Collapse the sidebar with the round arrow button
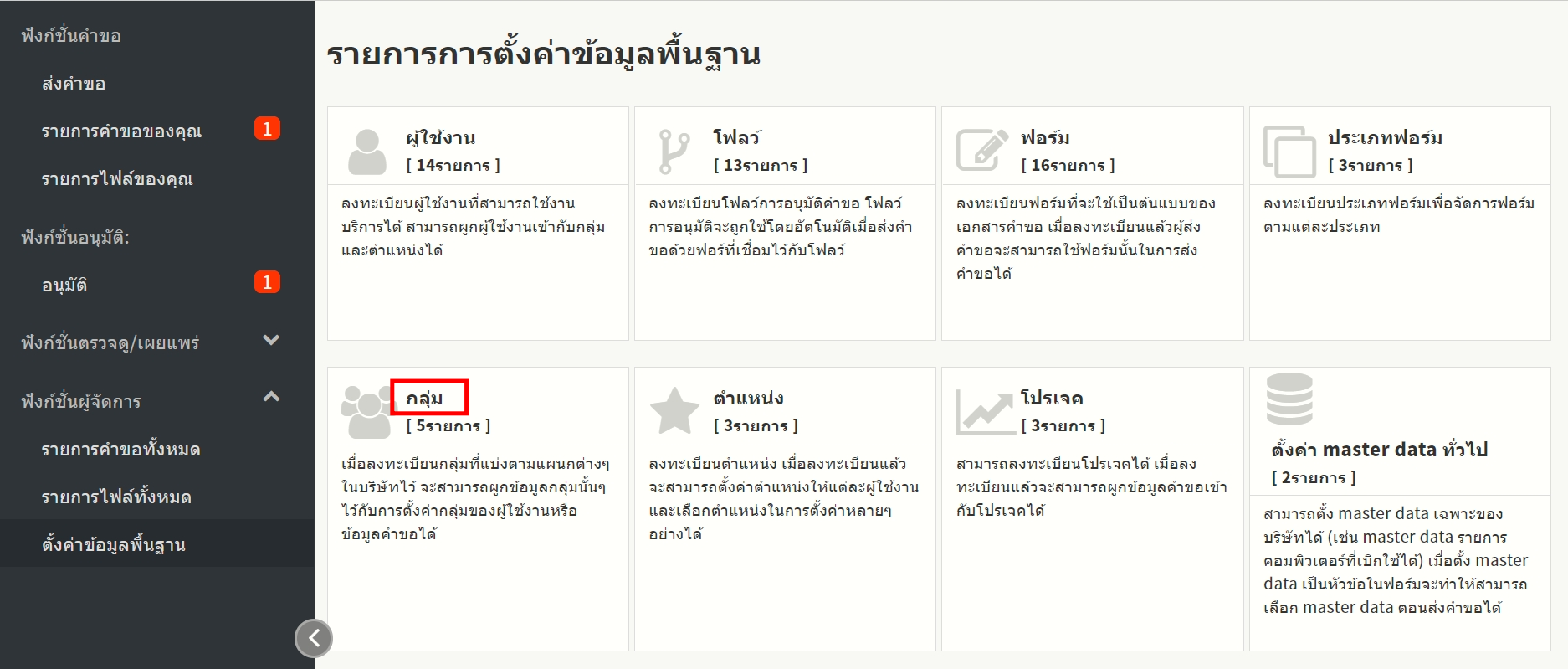 pyautogui.click(x=314, y=638)
